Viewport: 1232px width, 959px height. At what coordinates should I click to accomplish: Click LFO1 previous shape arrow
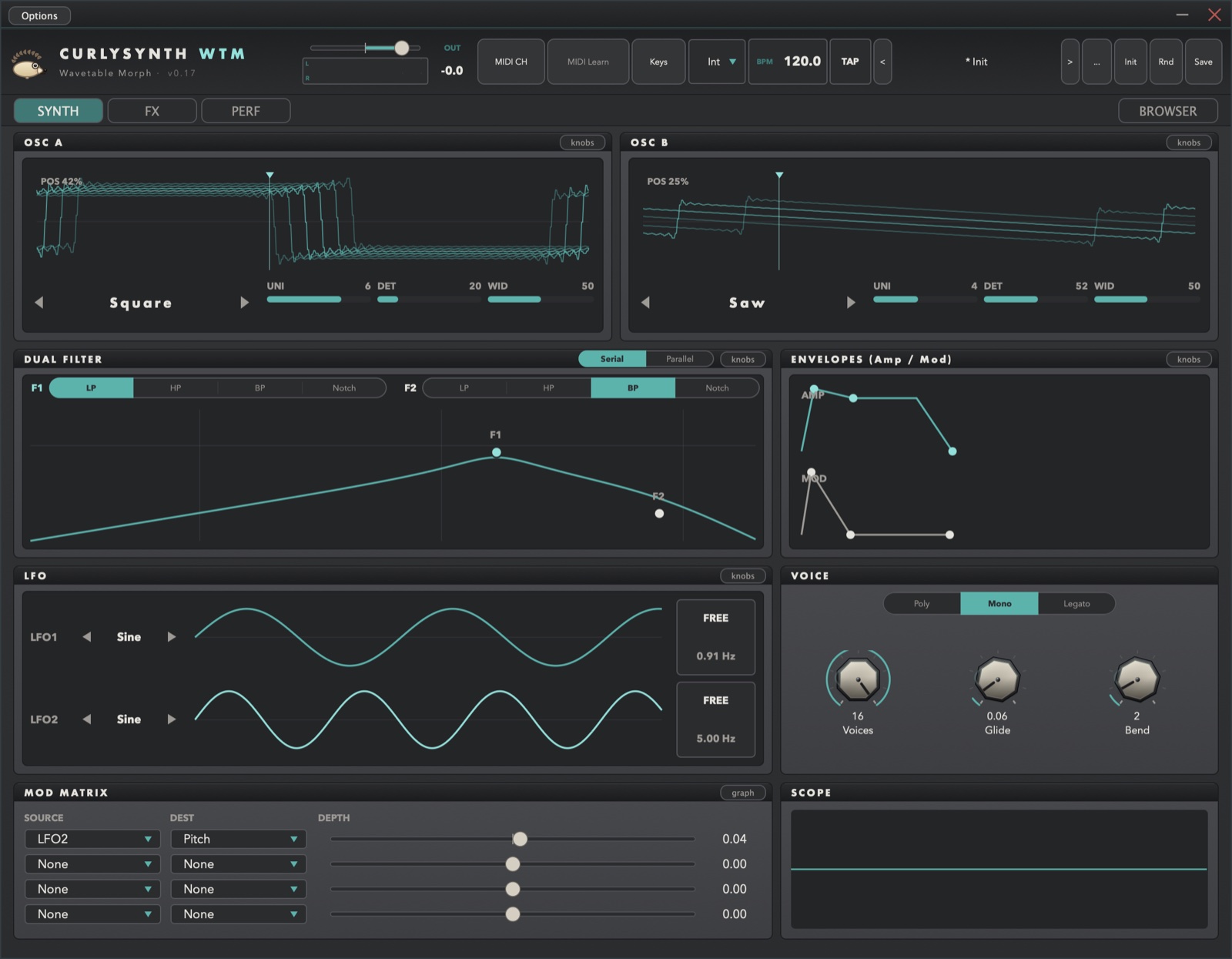[x=87, y=637]
